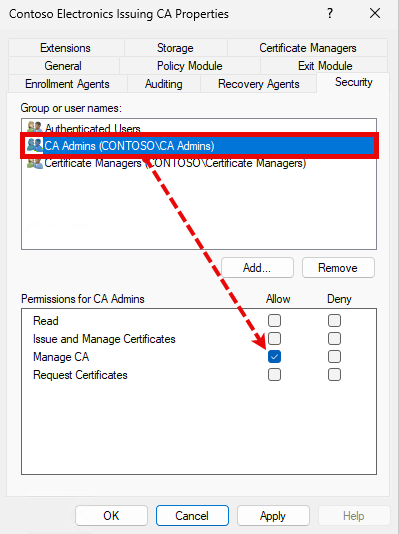
Task: Click the Security tab
Action: [x=353, y=82]
